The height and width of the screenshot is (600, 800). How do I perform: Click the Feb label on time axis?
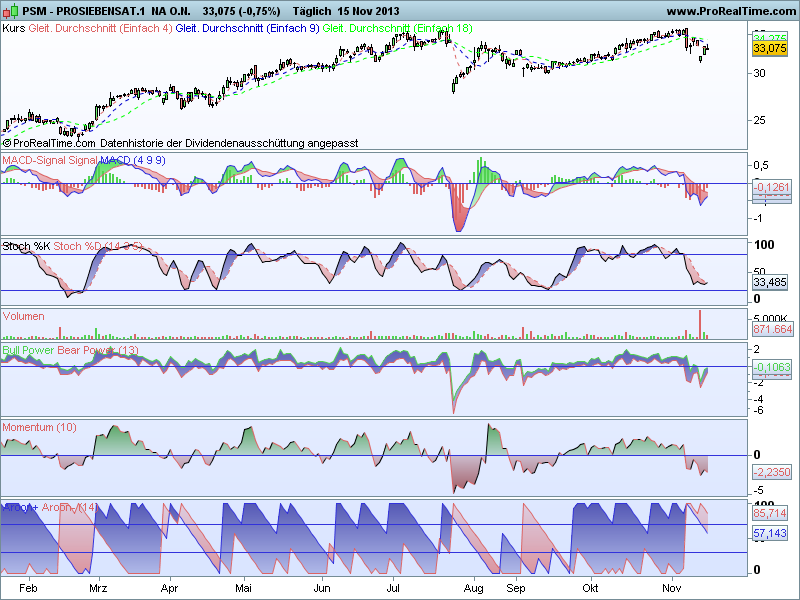coord(28,588)
